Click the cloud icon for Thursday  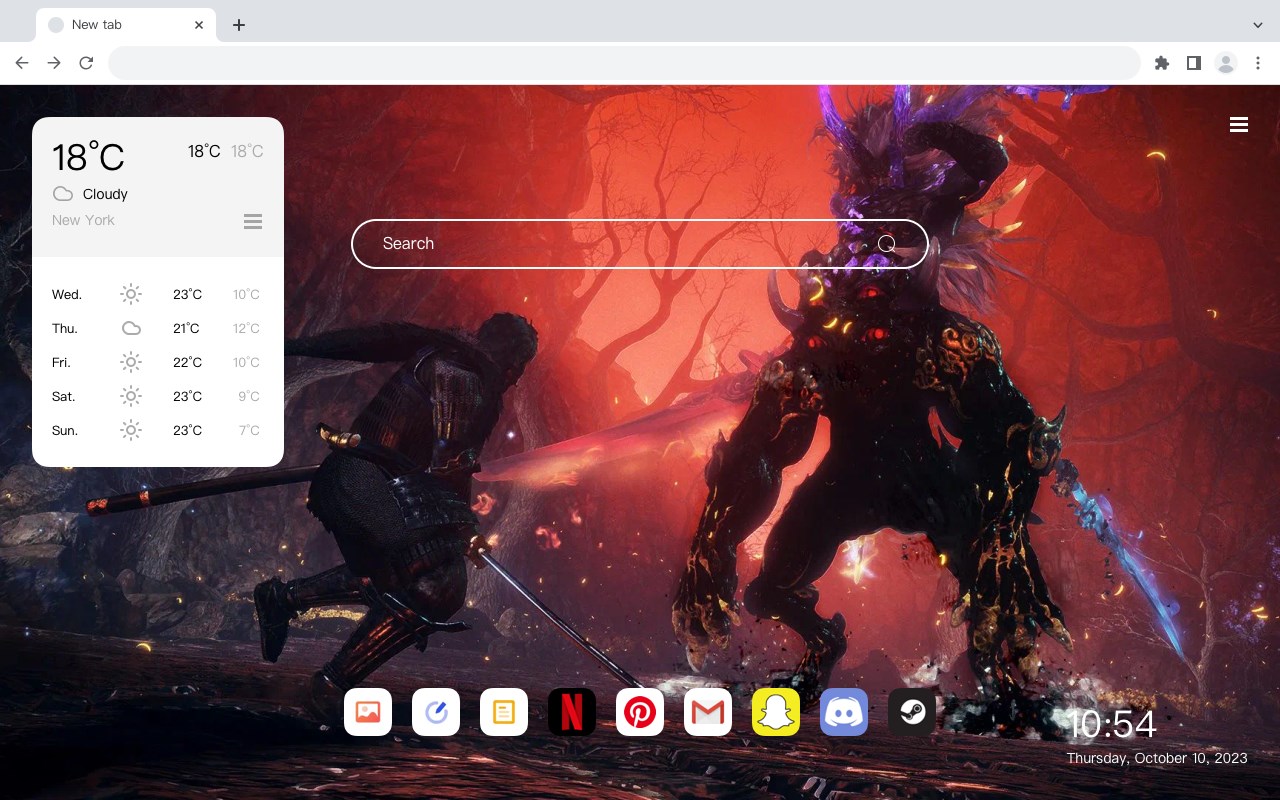click(131, 328)
